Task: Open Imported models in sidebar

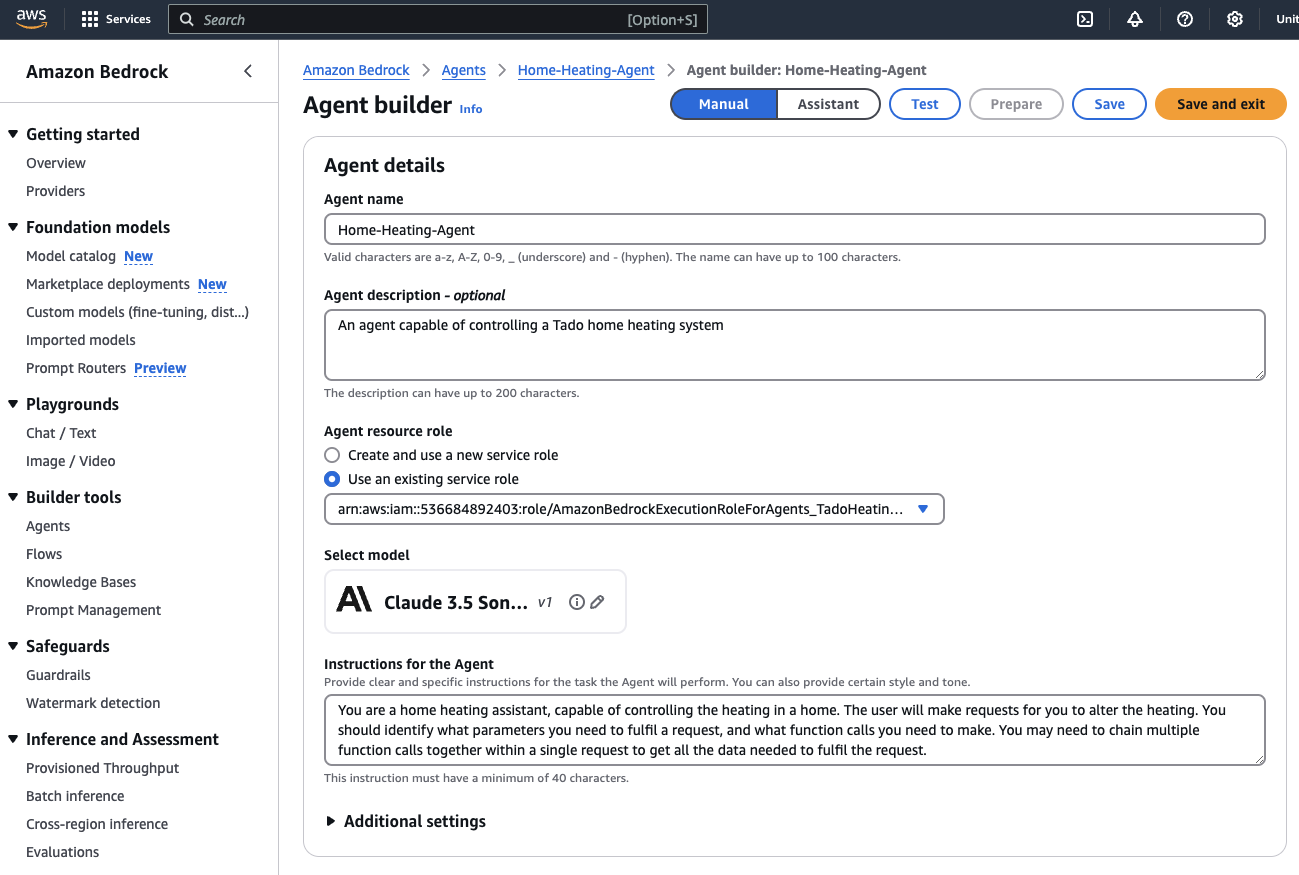Action: pyautogui.click(x=81, y=340)
